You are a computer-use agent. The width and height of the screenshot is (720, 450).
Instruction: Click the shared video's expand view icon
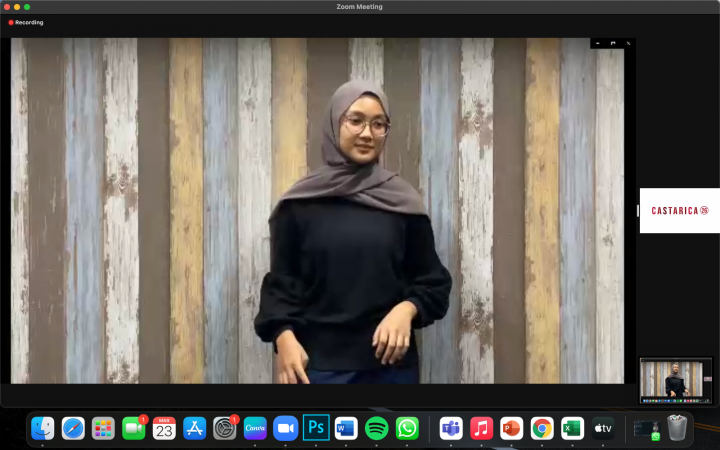pyautogui.click(x=612, y=43)
